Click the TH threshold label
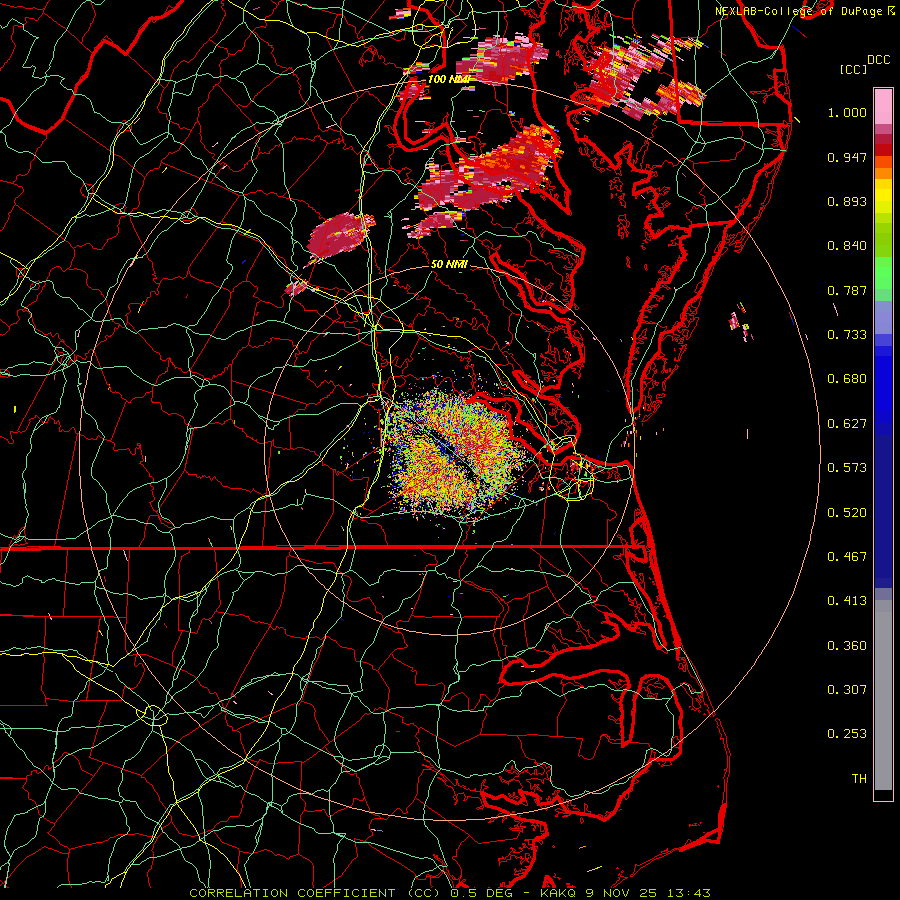900x900 pixels. click(859, 779)
